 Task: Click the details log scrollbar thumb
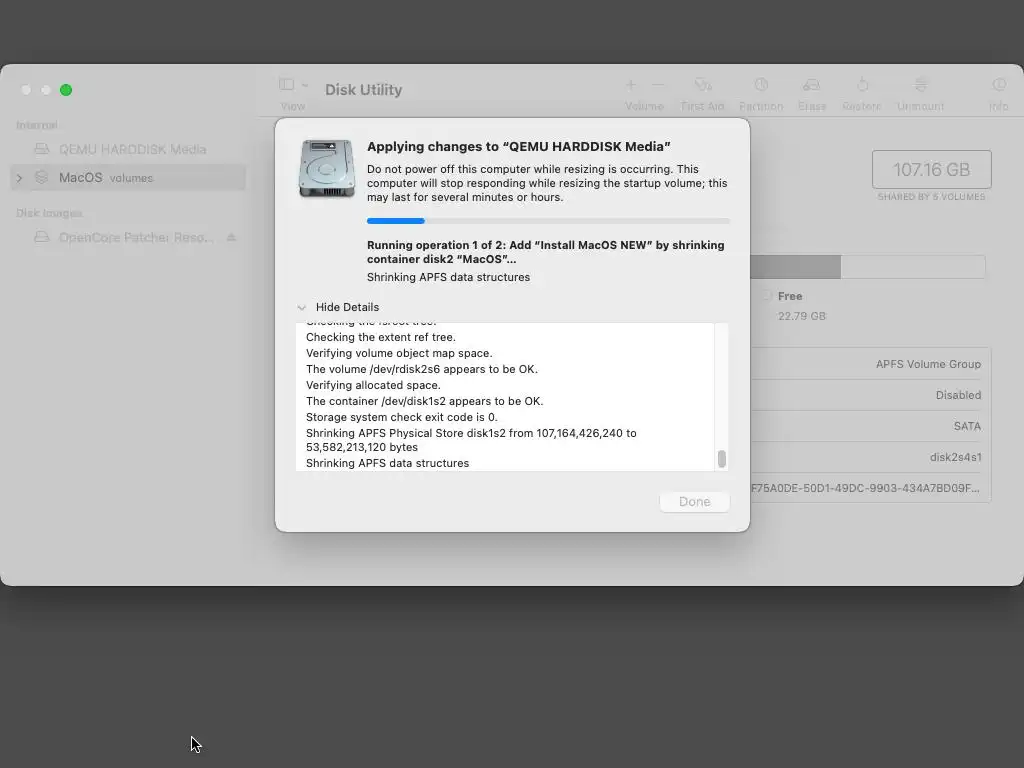[722, 458]
